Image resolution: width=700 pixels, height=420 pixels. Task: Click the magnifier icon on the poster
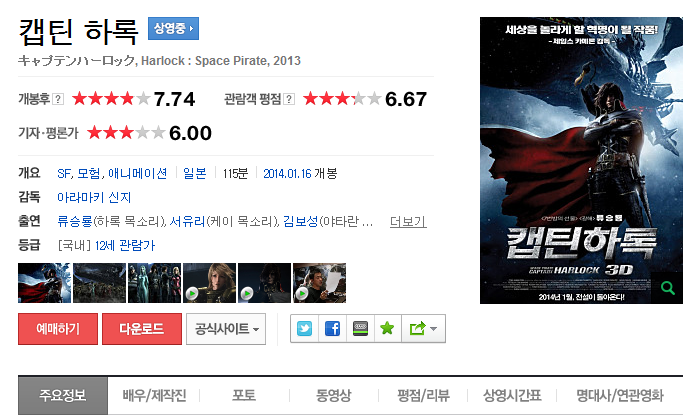[x=667, y=288]
